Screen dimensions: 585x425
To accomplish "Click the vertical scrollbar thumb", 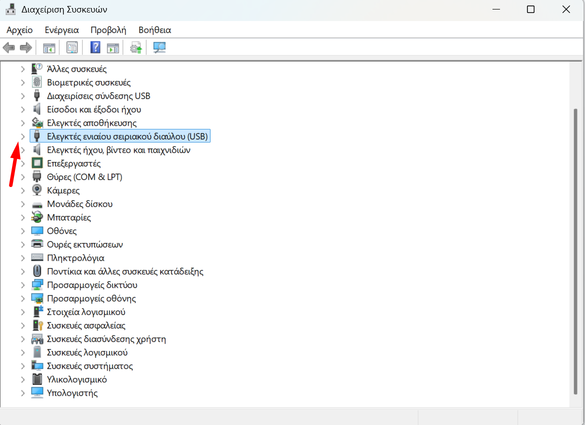I will click(x=575, y=251).
